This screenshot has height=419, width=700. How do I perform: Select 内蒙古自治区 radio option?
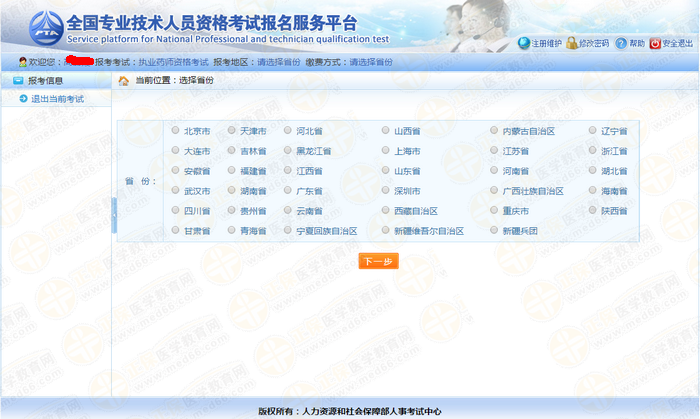coord(494,131)
